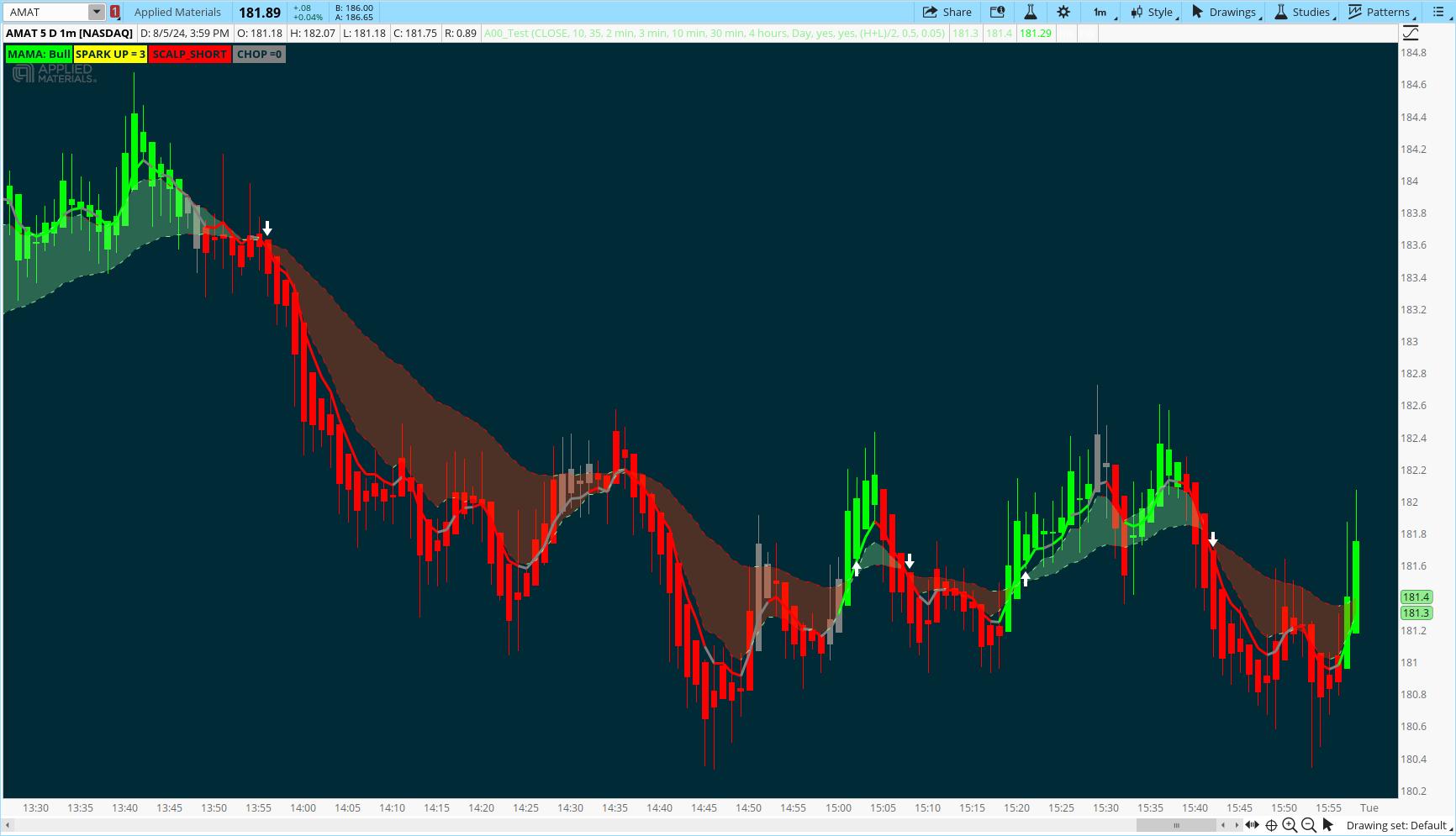Click the MAMA: Bull label
This screenshot has height=836, width=1456.
pos(39,54)
